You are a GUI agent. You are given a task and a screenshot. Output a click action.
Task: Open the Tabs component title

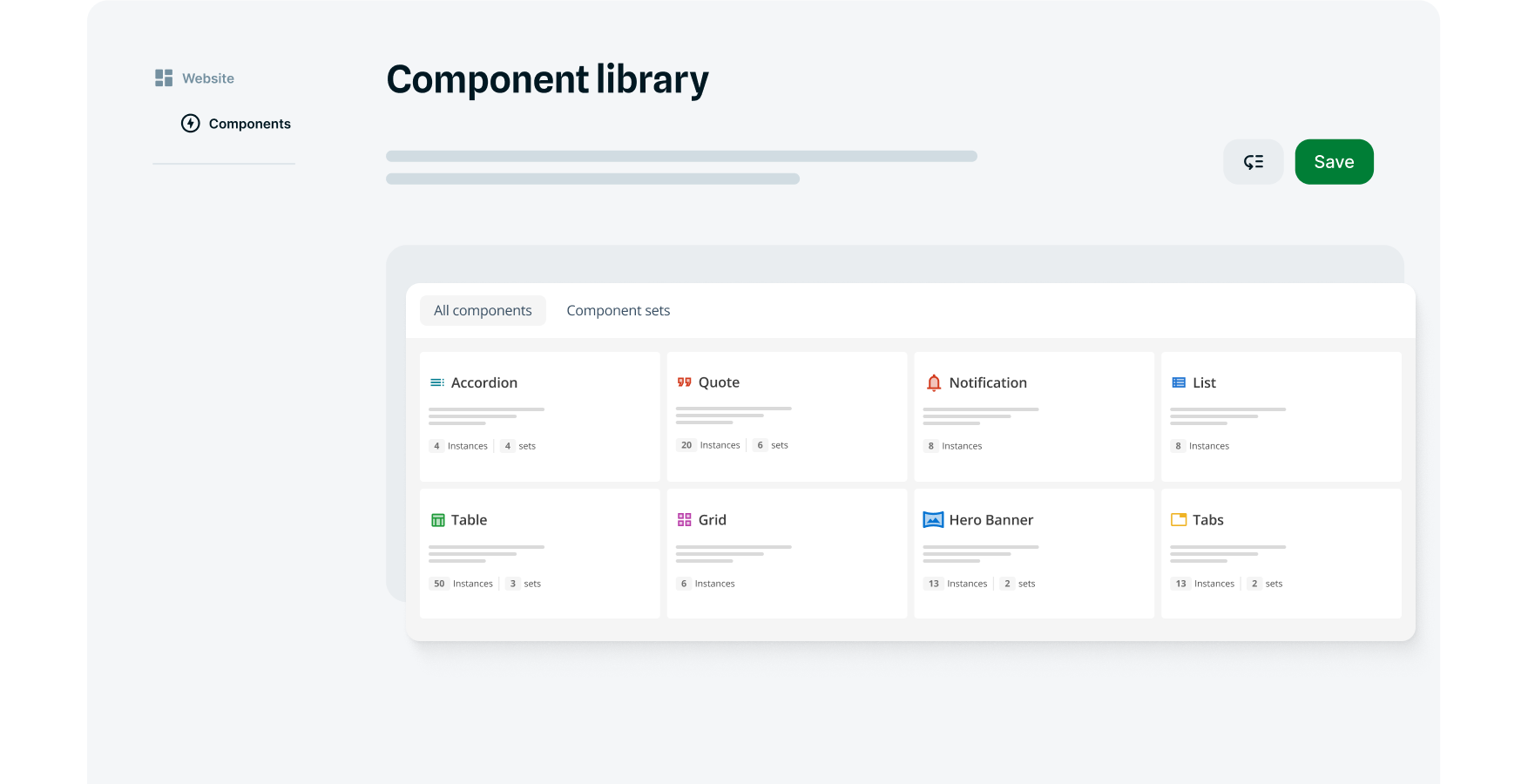point(1207,520)
